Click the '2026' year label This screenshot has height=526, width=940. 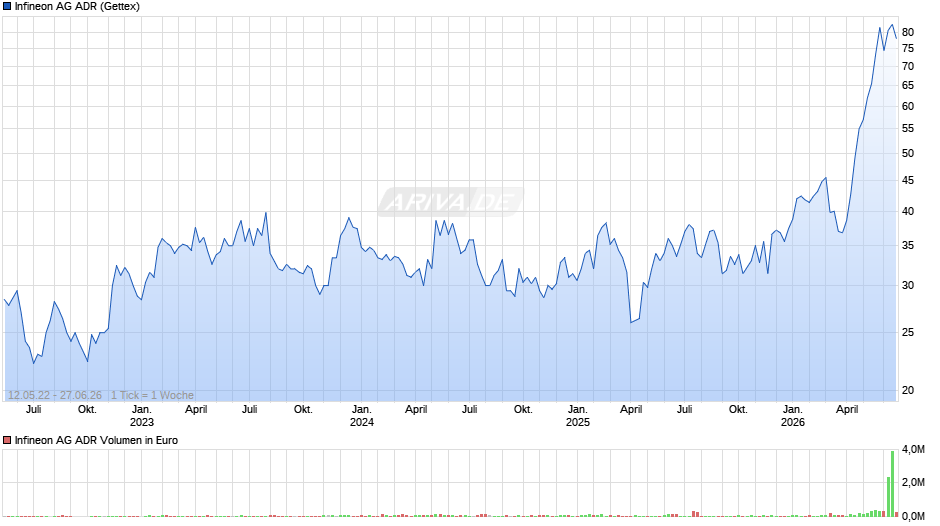(x=793, y=422)
